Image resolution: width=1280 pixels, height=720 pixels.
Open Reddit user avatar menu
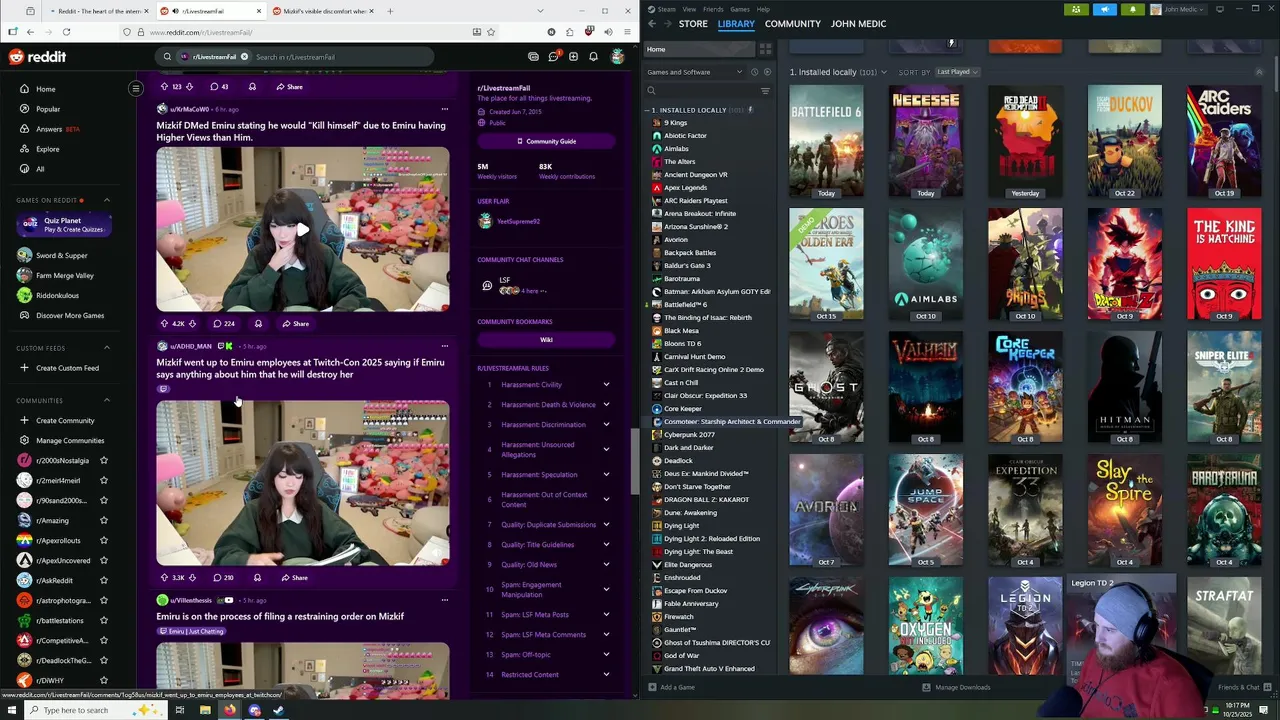coord(618,57)
